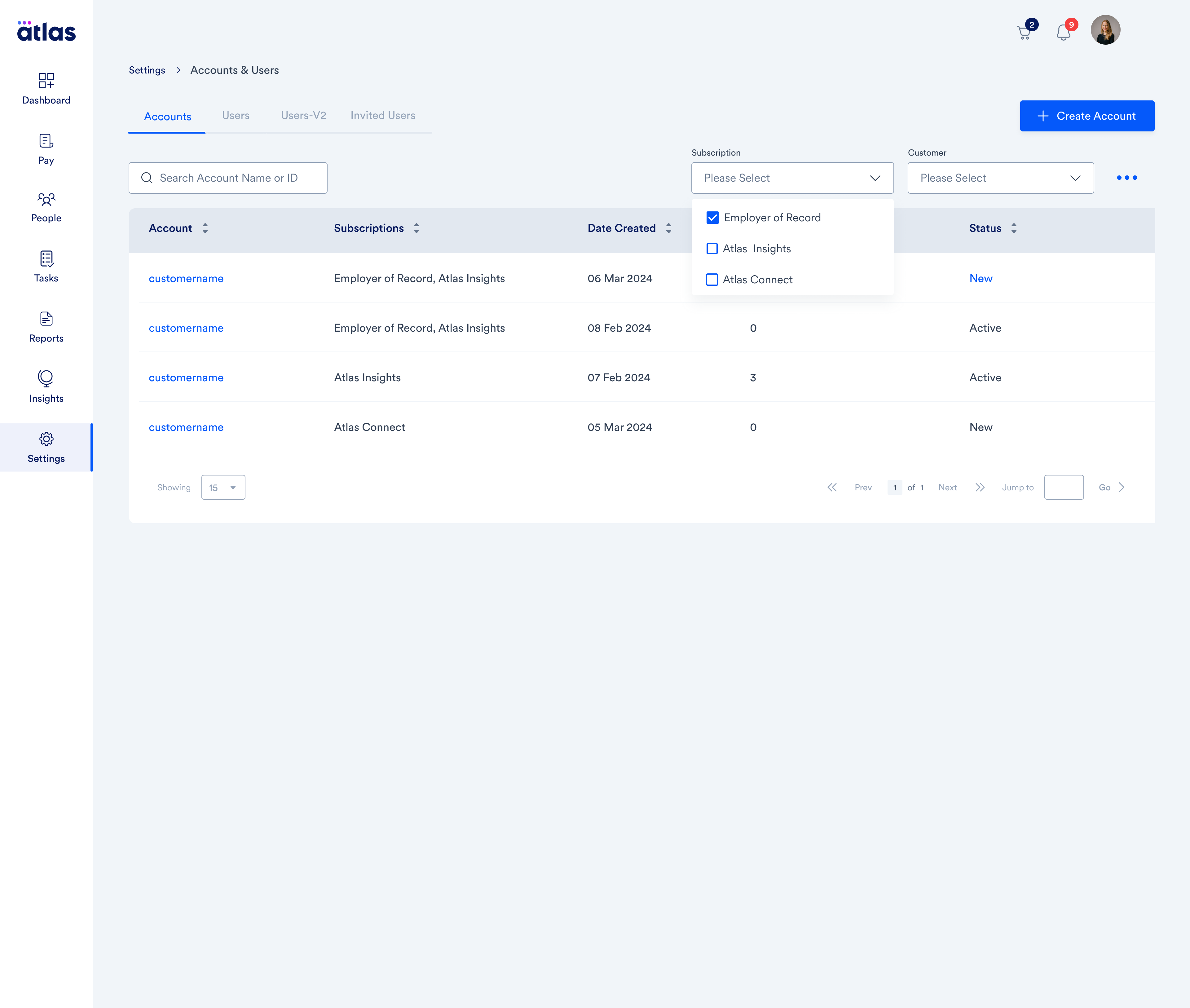Open the notifications bell

(1064, 33)
